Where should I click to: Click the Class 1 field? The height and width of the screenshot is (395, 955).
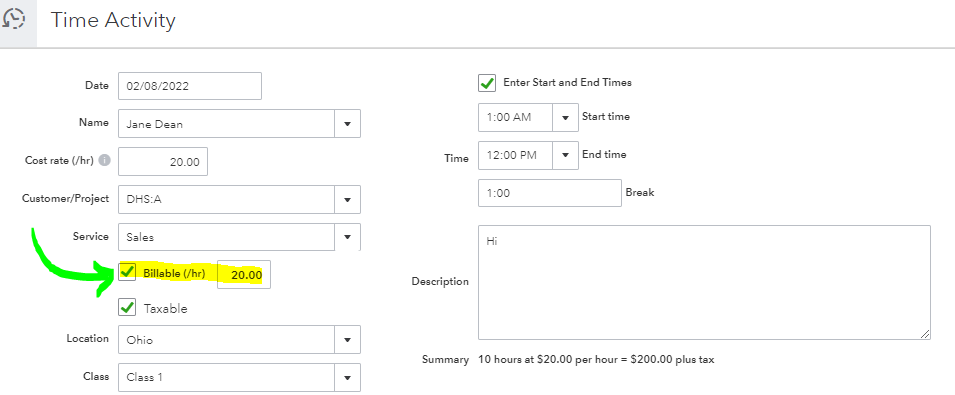coord(227,377)
